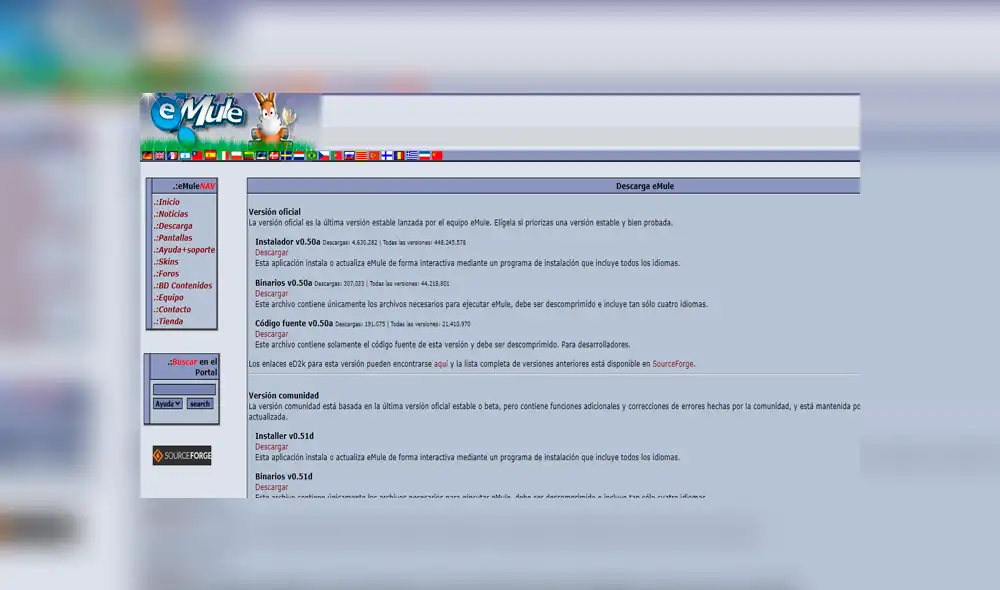Open the Ayuda dropdown in search box
The height and width of the screenshot is (590, 1000).
(167, 404)
